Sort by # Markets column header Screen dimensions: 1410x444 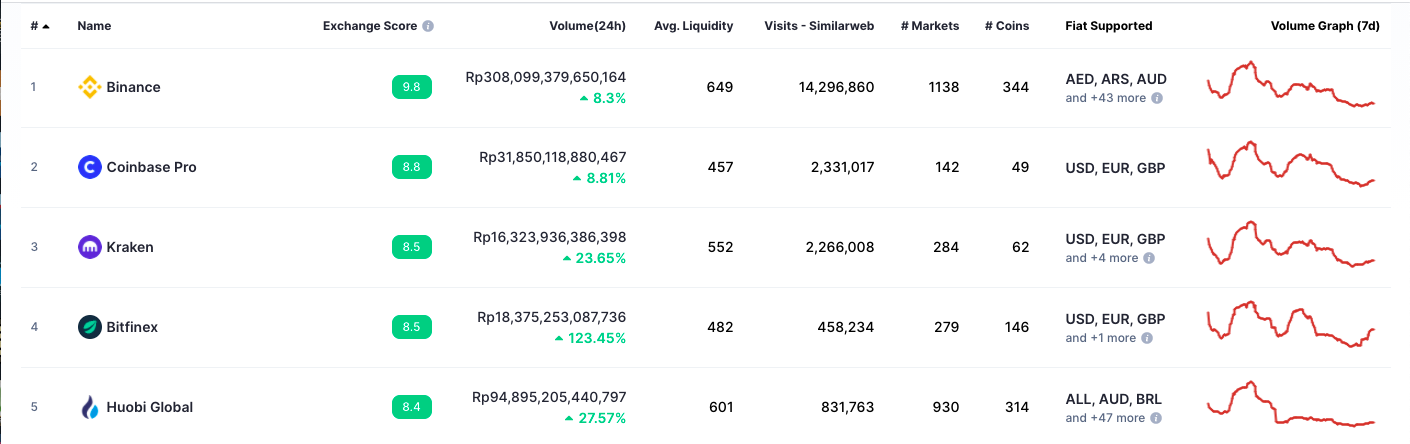click(x=929, y=26)
